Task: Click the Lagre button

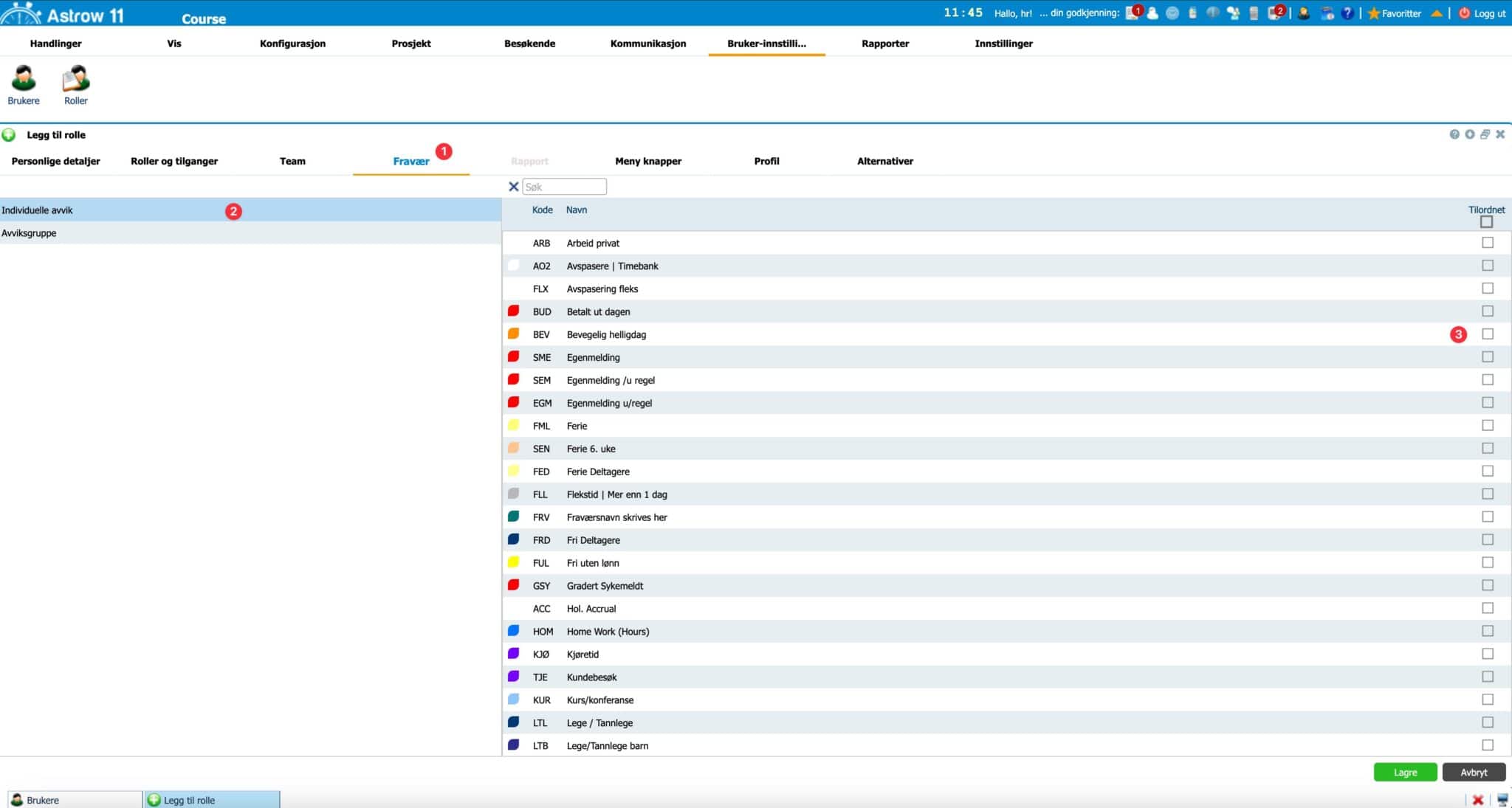Action: 1405,772
